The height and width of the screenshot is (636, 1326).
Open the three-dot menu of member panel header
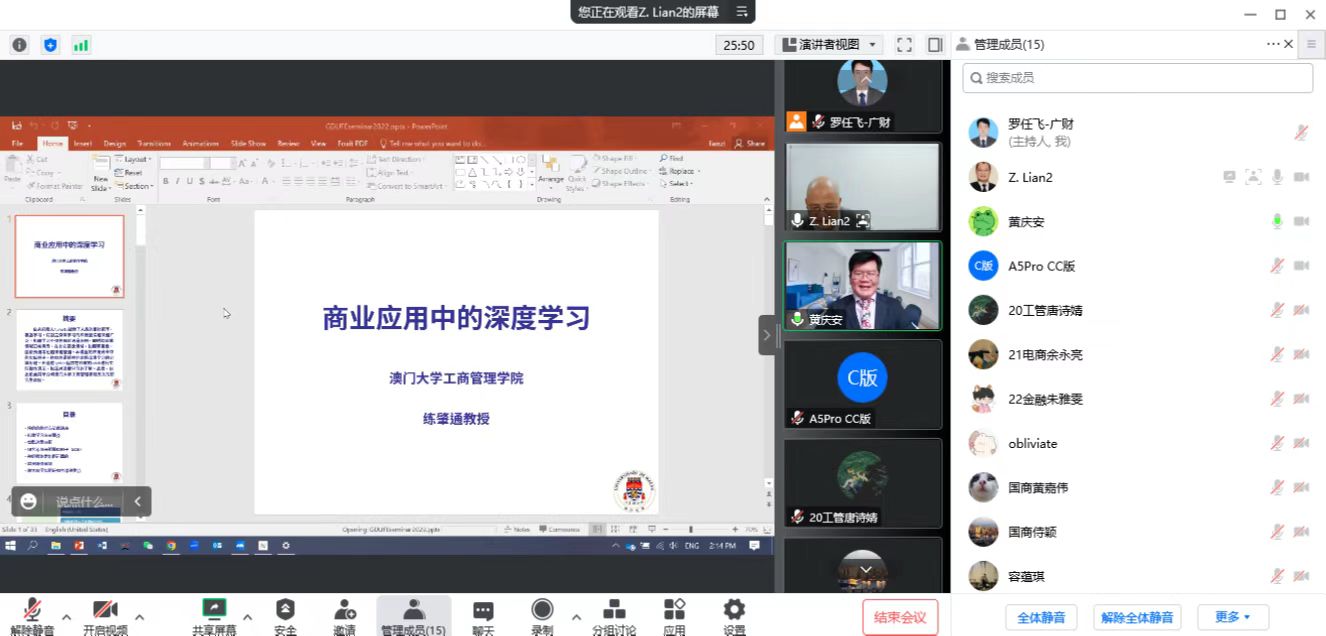click(1273, 44)
